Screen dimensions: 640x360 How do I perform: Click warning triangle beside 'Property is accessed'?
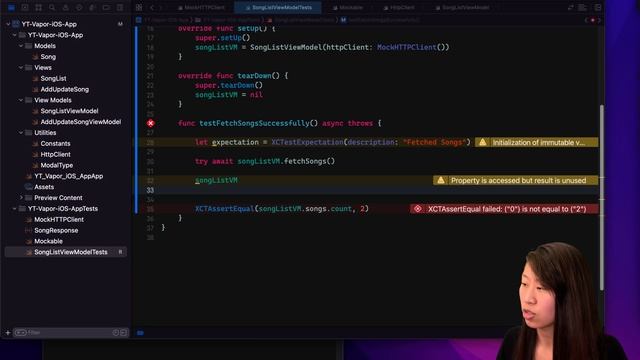coord(441,180)
